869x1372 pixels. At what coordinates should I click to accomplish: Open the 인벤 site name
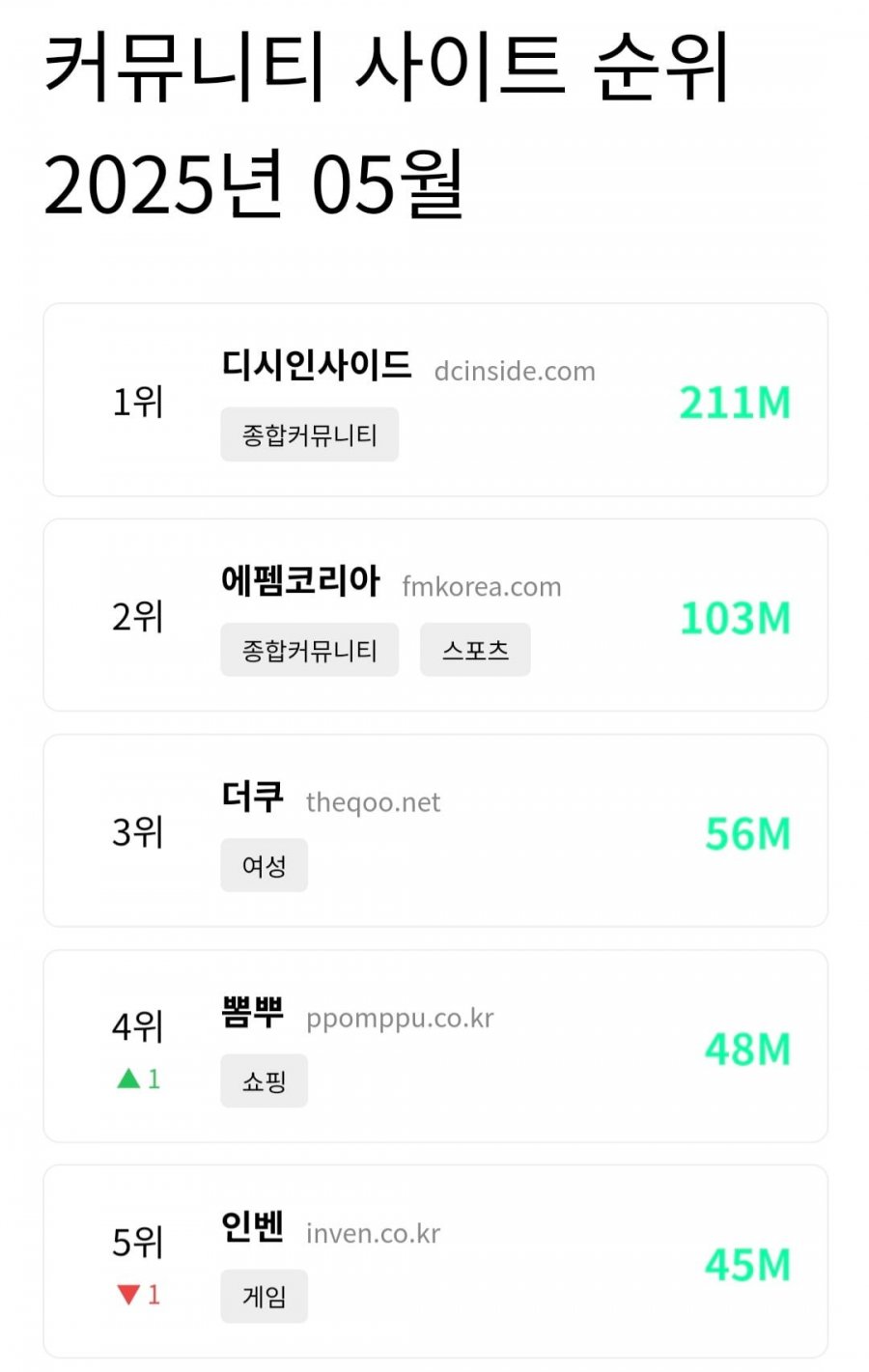[x=253, y=1227]
